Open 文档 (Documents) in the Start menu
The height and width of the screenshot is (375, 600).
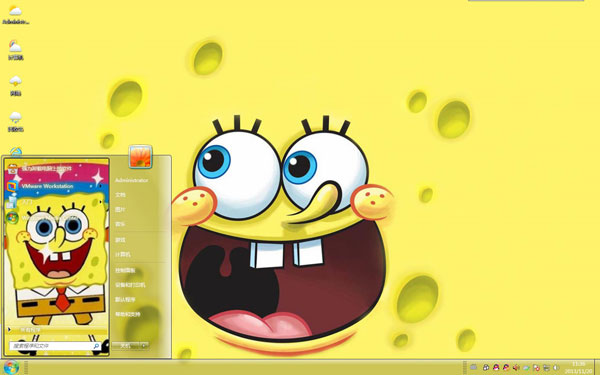(120, 195)
